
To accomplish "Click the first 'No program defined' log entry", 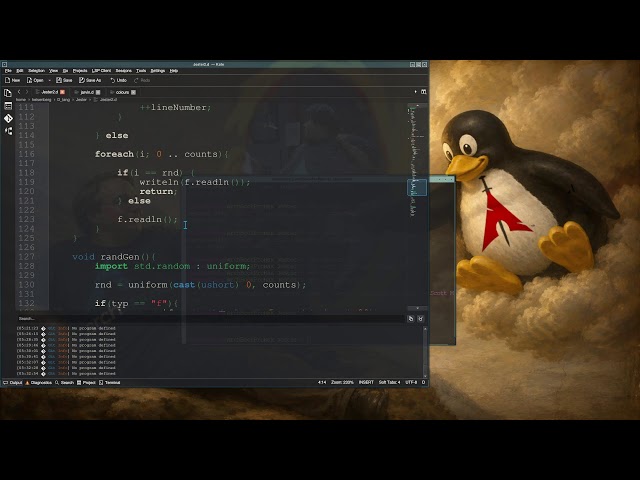I will tap(93, 328).
